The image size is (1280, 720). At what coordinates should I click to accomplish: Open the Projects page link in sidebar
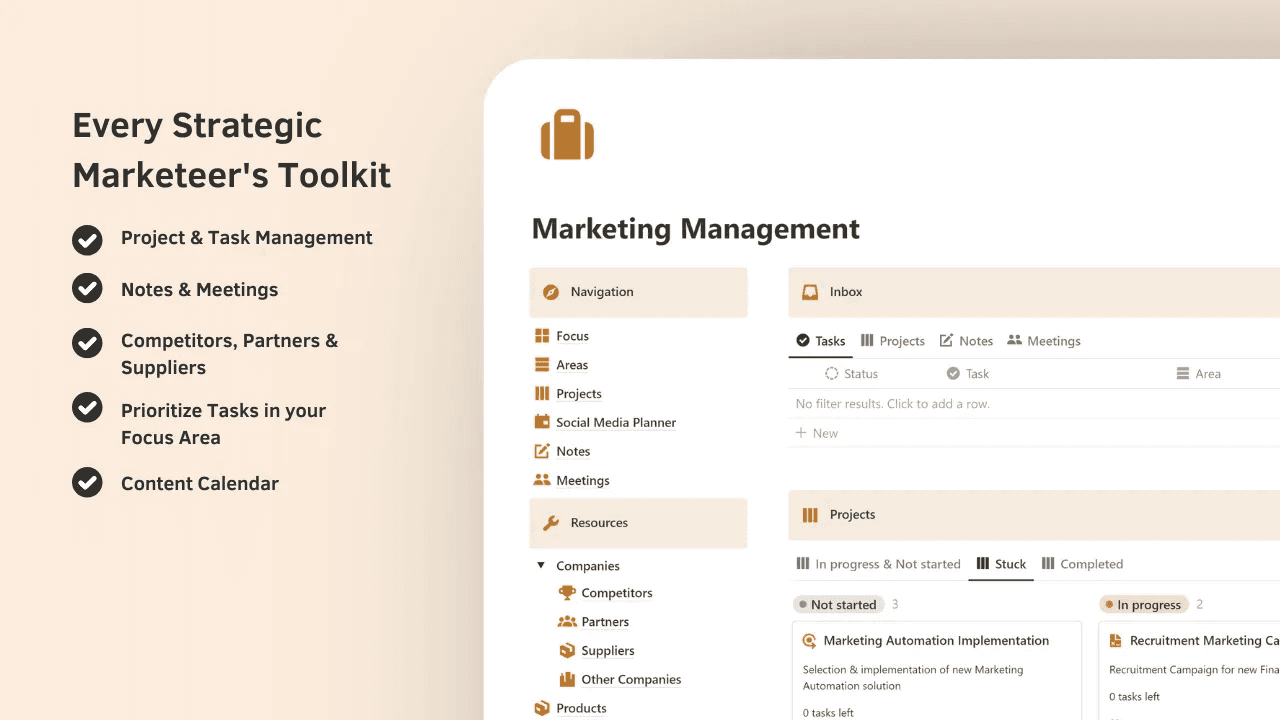click(579, 394)
